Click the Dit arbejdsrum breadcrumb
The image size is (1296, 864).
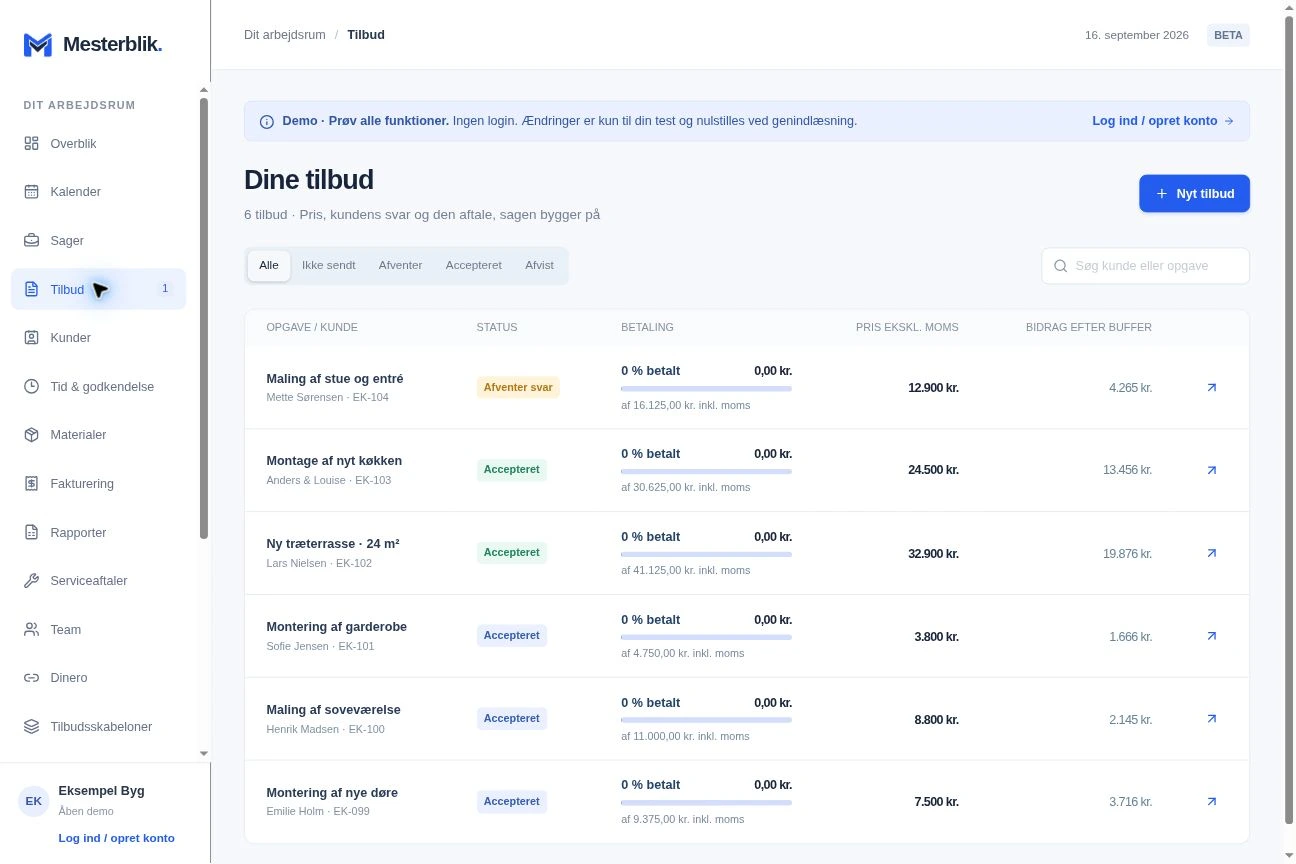point(285,35)
